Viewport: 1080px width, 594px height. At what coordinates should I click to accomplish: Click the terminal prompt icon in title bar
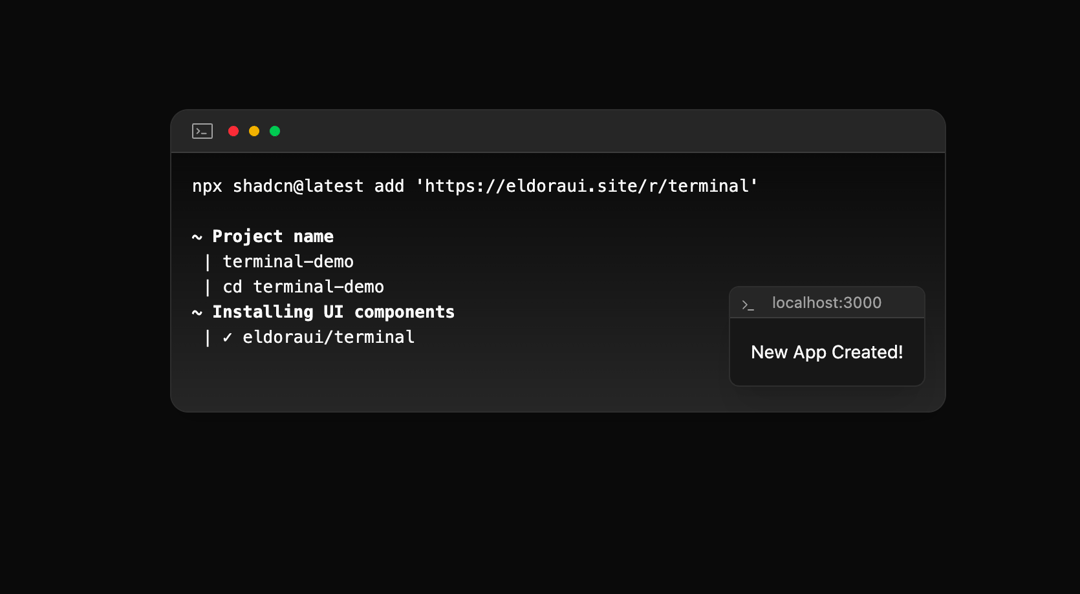click(202, 131)
